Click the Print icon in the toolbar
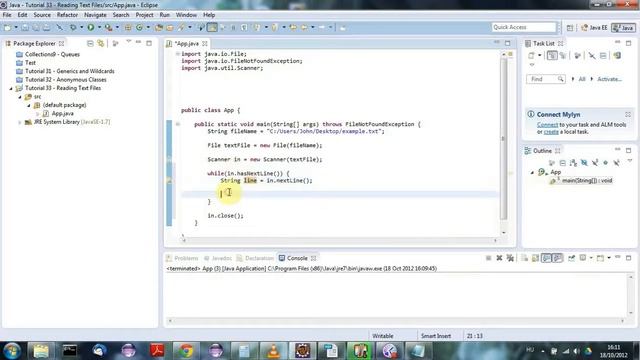This screenshot has width=640, height=360. (47, 27)
